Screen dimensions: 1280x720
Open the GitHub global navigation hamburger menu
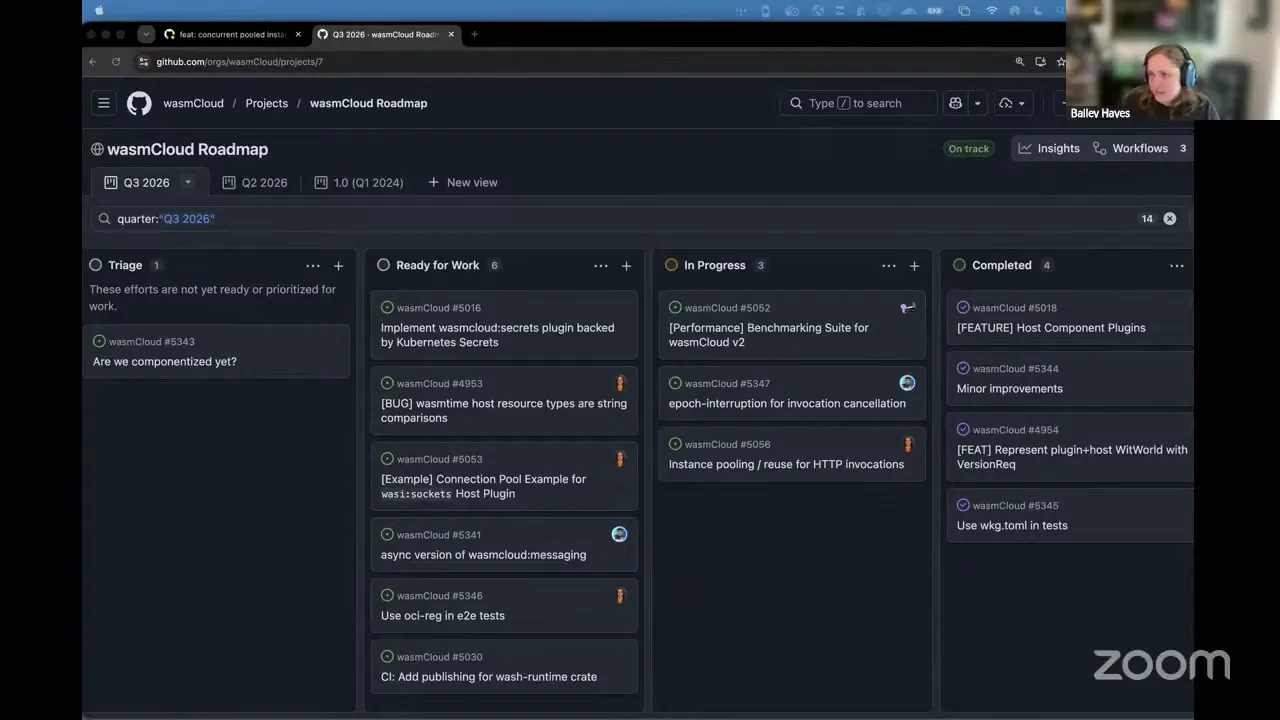[103, 103]
